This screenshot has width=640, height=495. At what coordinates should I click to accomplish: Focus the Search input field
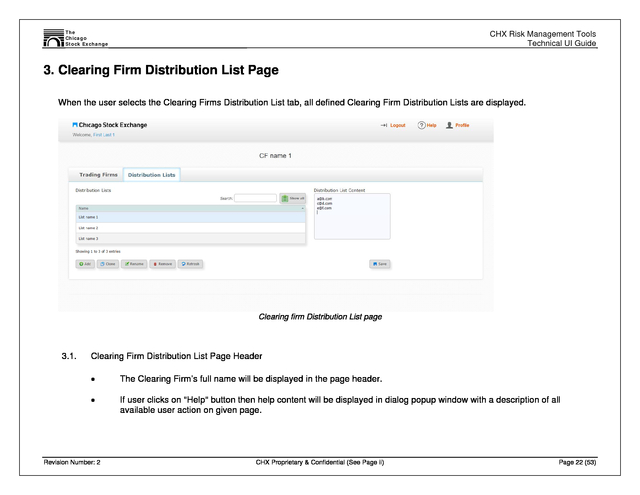255,198
